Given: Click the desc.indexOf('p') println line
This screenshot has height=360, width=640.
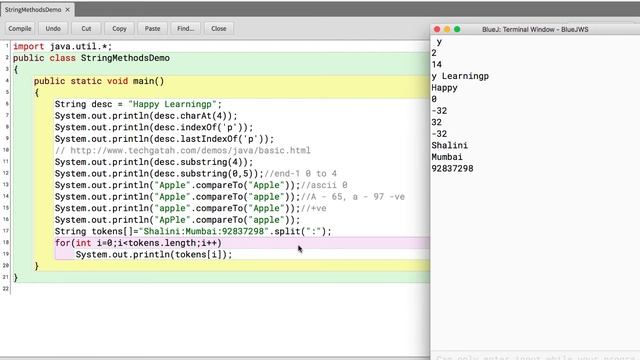Looking at the screenshot, I should pyautogui.click(x=154, y=127).
